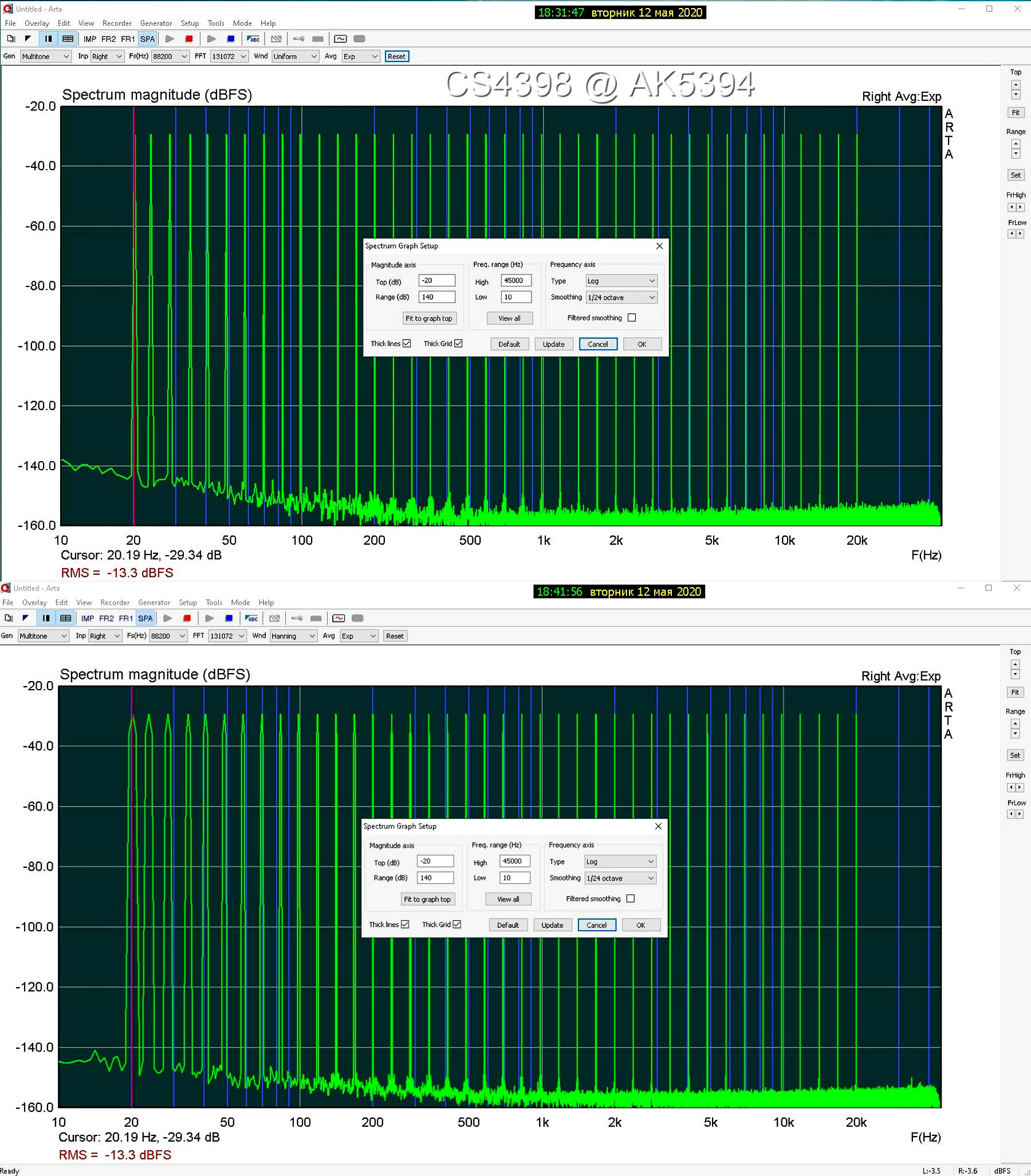This screenshot has height=1176, width=1031.
Task: Click the copy icon in upper Arta toolbar
Action: (x=11, y=38)
